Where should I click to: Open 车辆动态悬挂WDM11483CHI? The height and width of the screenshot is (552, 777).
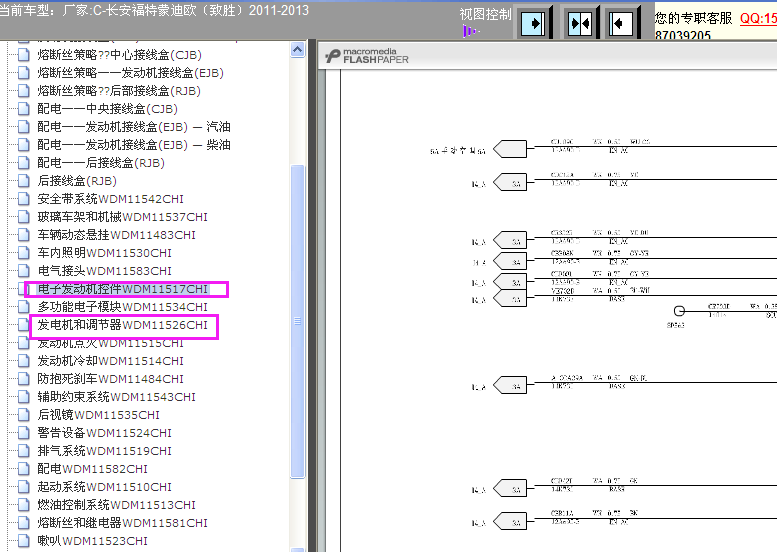pyautogui.click(x=116, y=235)
